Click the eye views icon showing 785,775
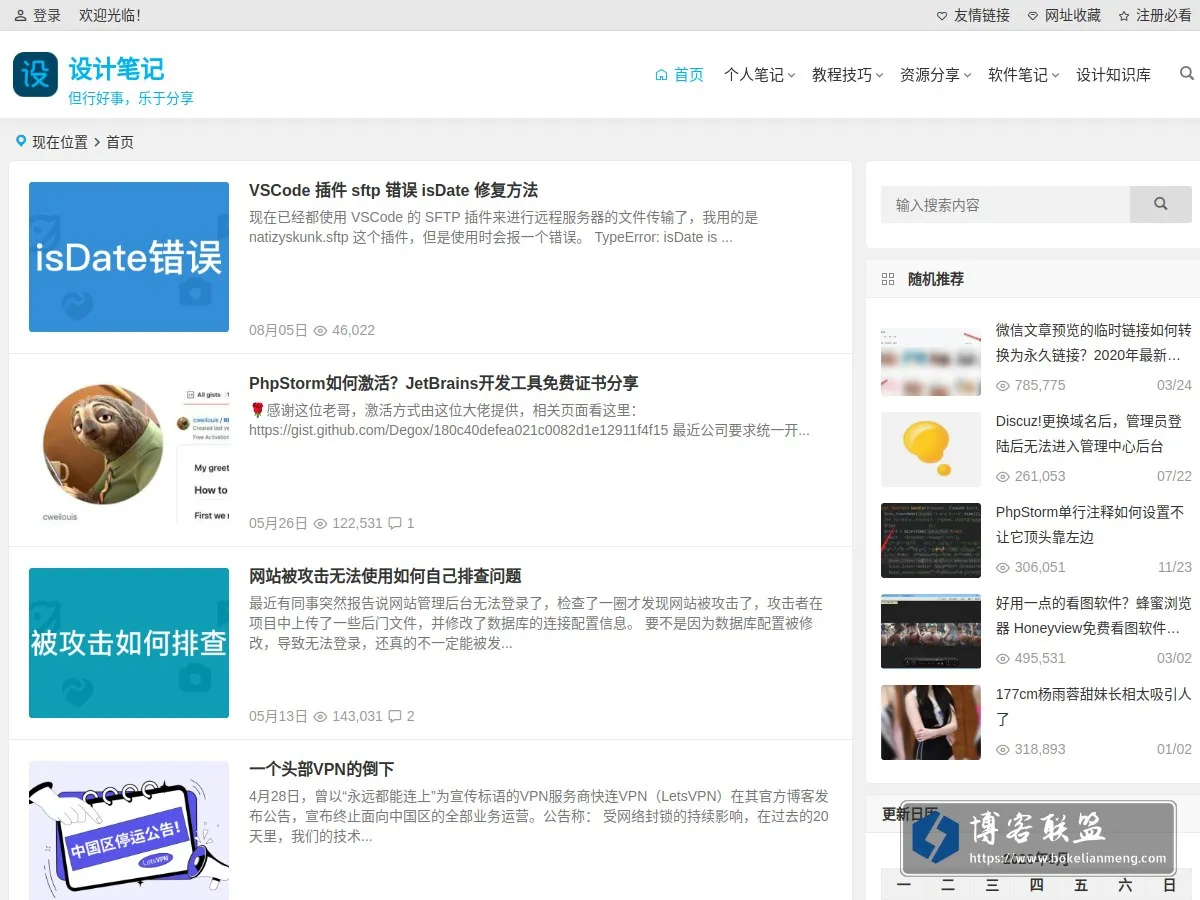This screenshot has width=1200, height=900. [1003, 385]
